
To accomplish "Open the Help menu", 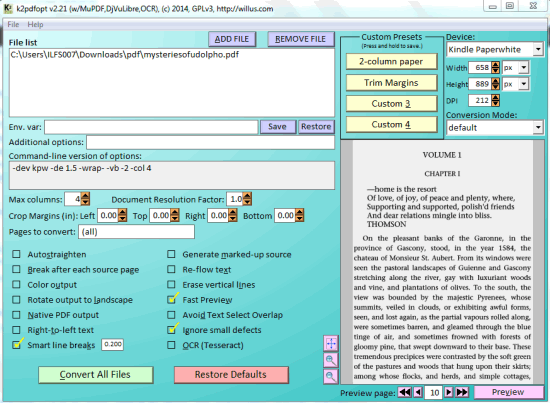I will coord(35,25).
